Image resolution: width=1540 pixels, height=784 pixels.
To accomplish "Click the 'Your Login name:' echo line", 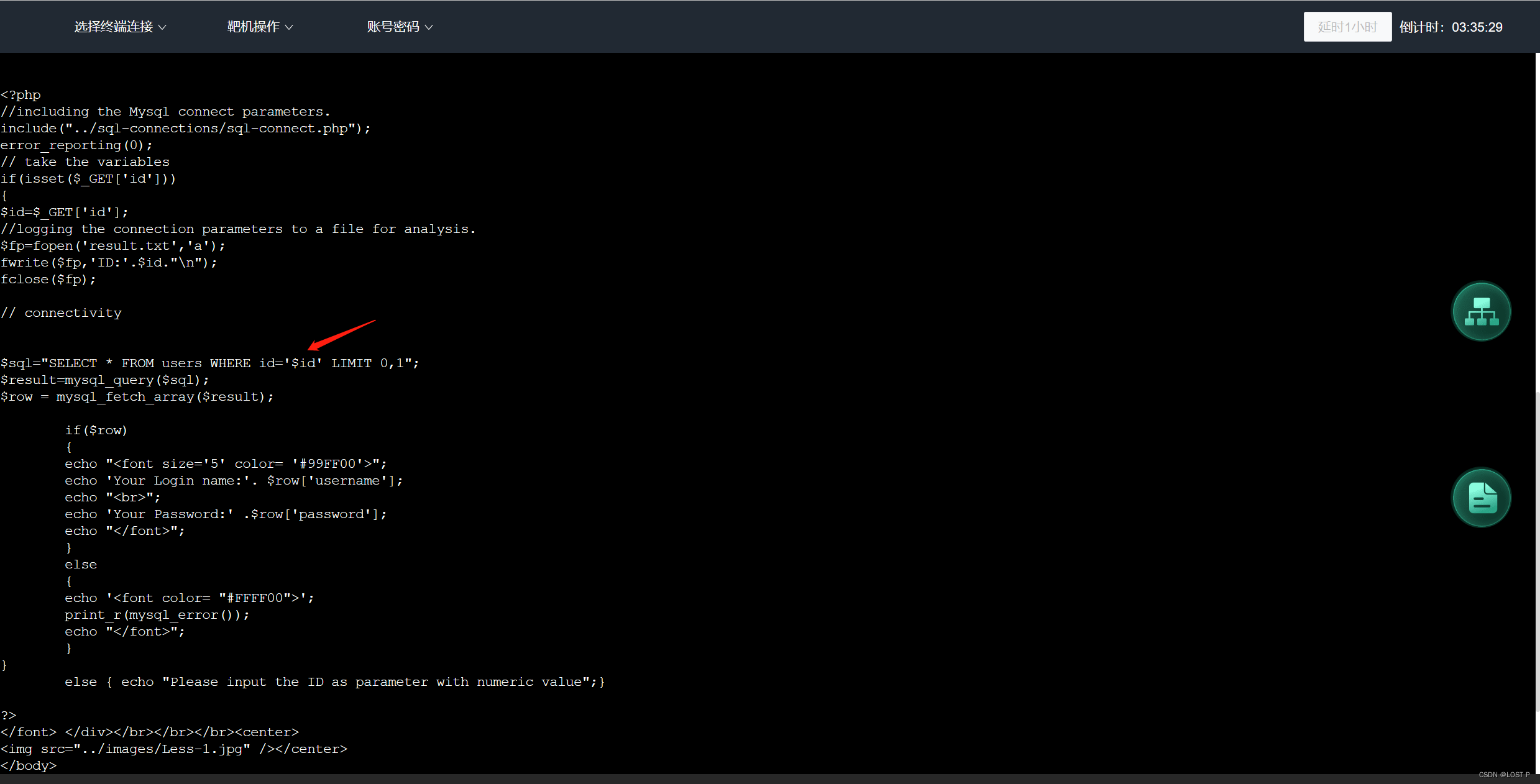I will (x=234, y=480).
